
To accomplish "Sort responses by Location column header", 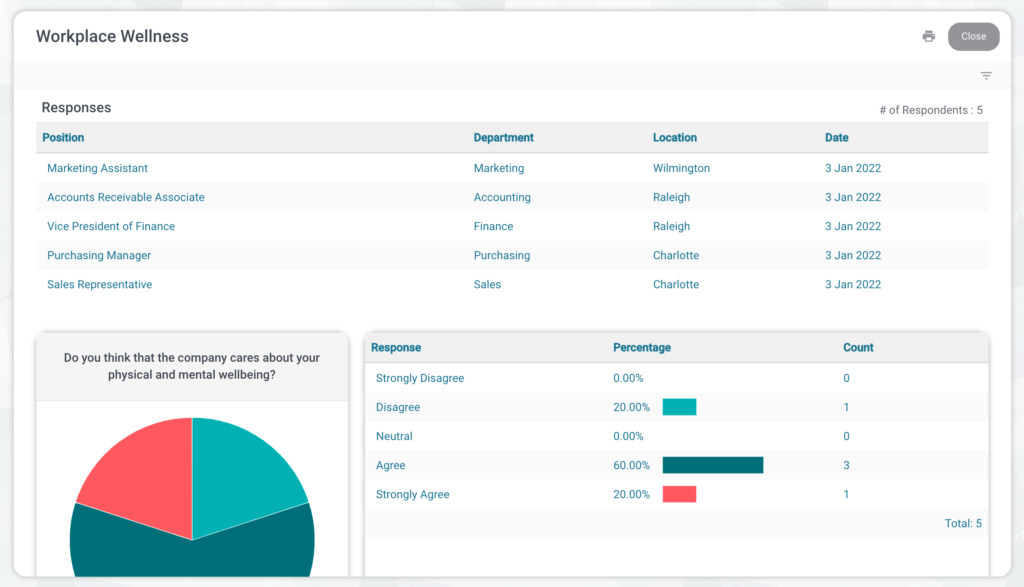I will pos(675,138).
